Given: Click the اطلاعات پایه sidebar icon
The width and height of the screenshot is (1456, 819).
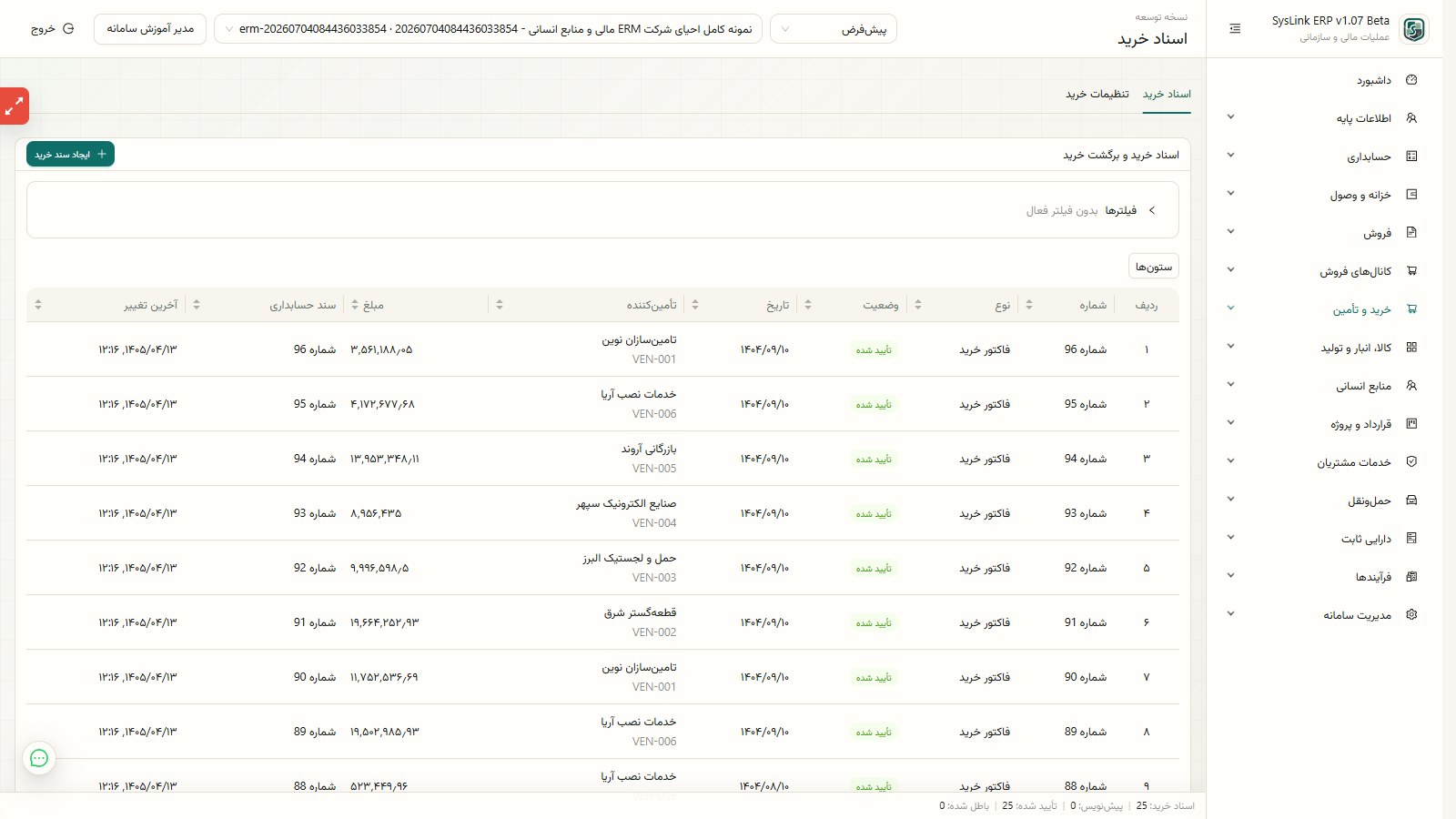Looking at the screenshot, I should pos(1411,118).
